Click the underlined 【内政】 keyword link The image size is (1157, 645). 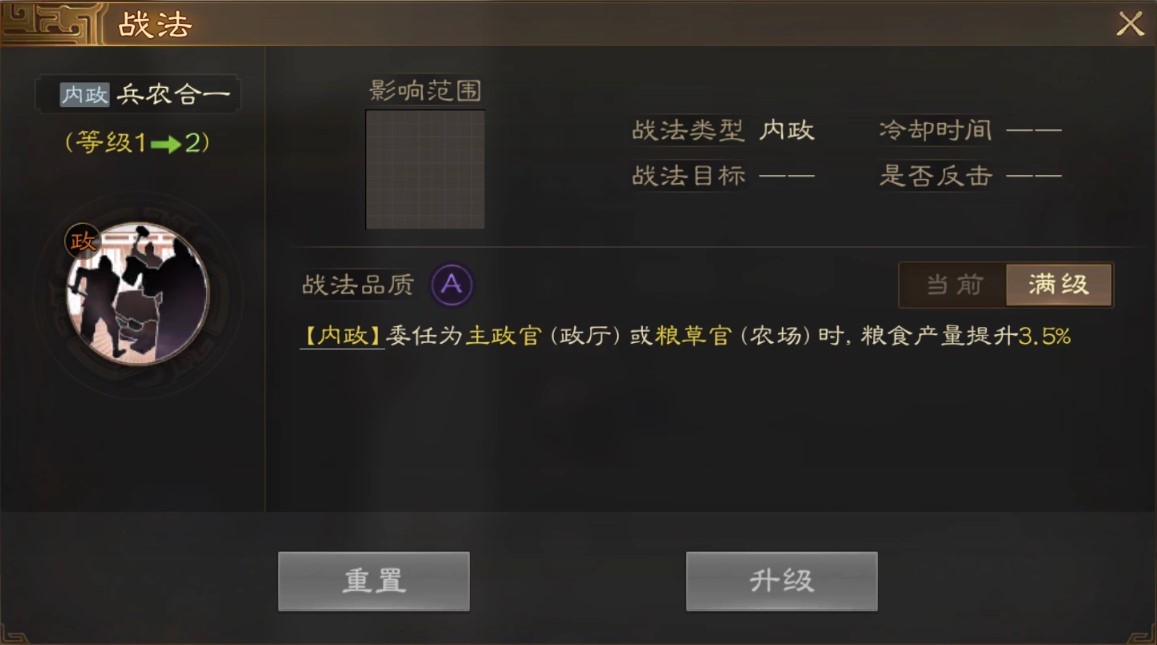(342, 337)
